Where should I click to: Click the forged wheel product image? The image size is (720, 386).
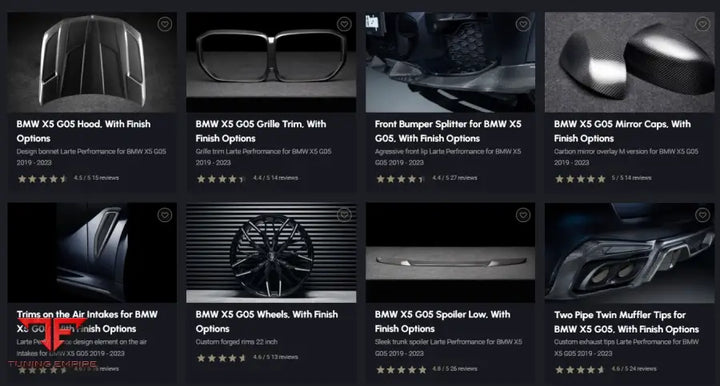click(x=271, y=252)
